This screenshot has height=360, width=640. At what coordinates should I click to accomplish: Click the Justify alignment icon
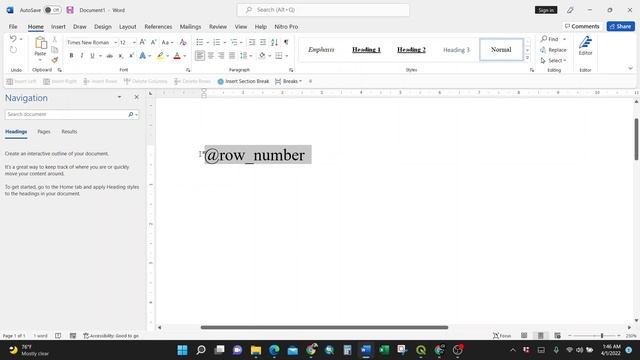232,56
